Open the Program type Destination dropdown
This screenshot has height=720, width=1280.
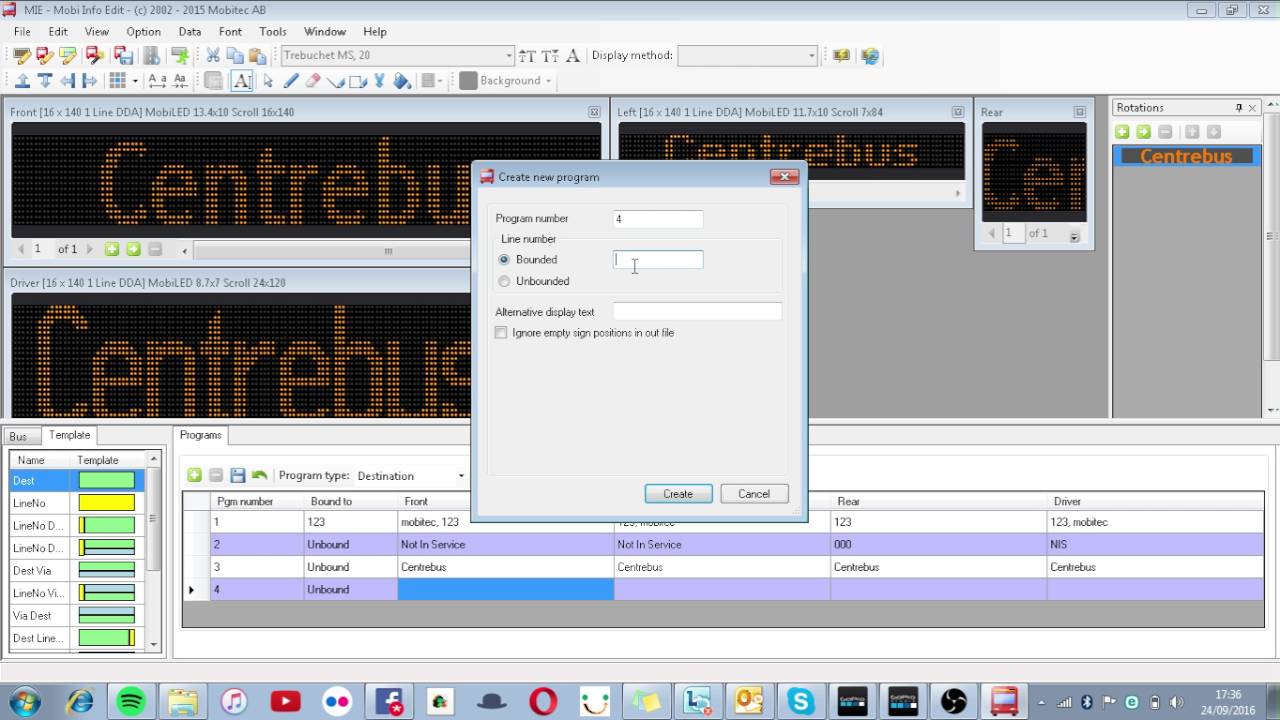click(x=461, y=476)
